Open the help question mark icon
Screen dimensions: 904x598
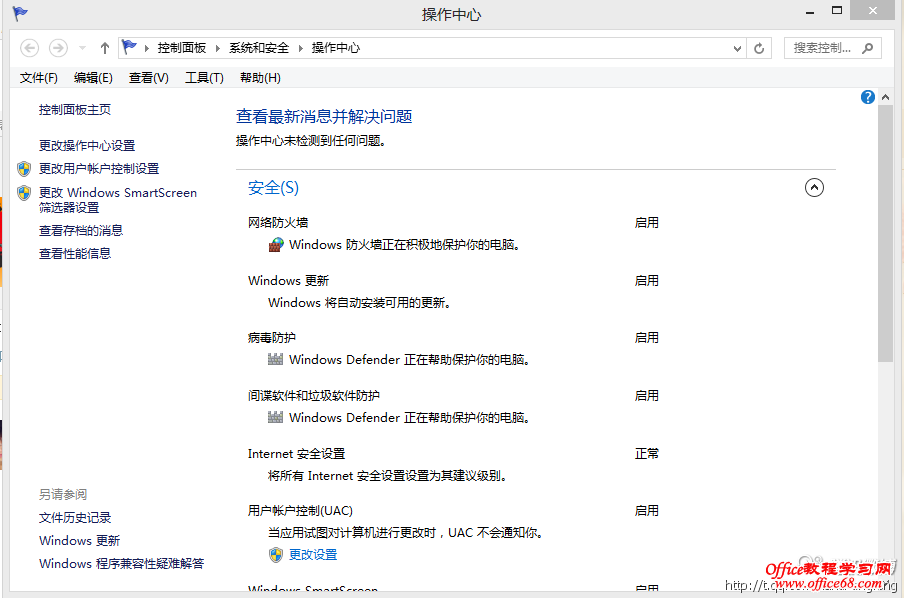pos(867,97)
